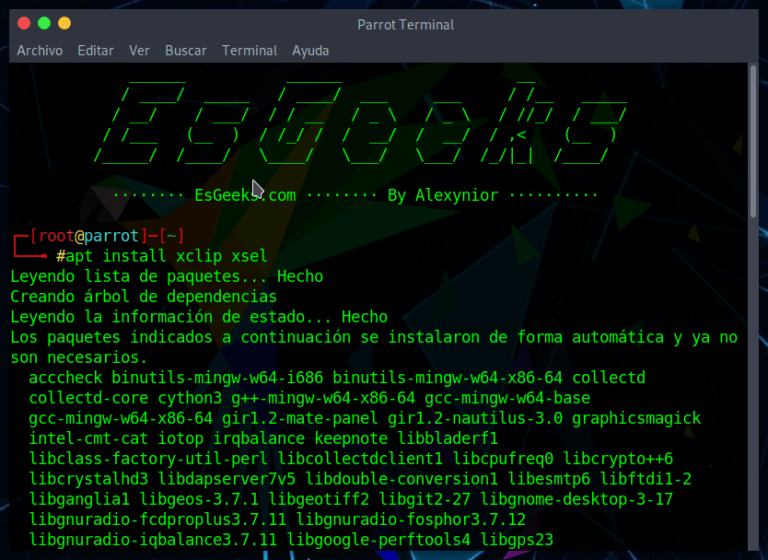768x560 pixels.
Task: Select the Terminal menu
Action: point(249,50)
